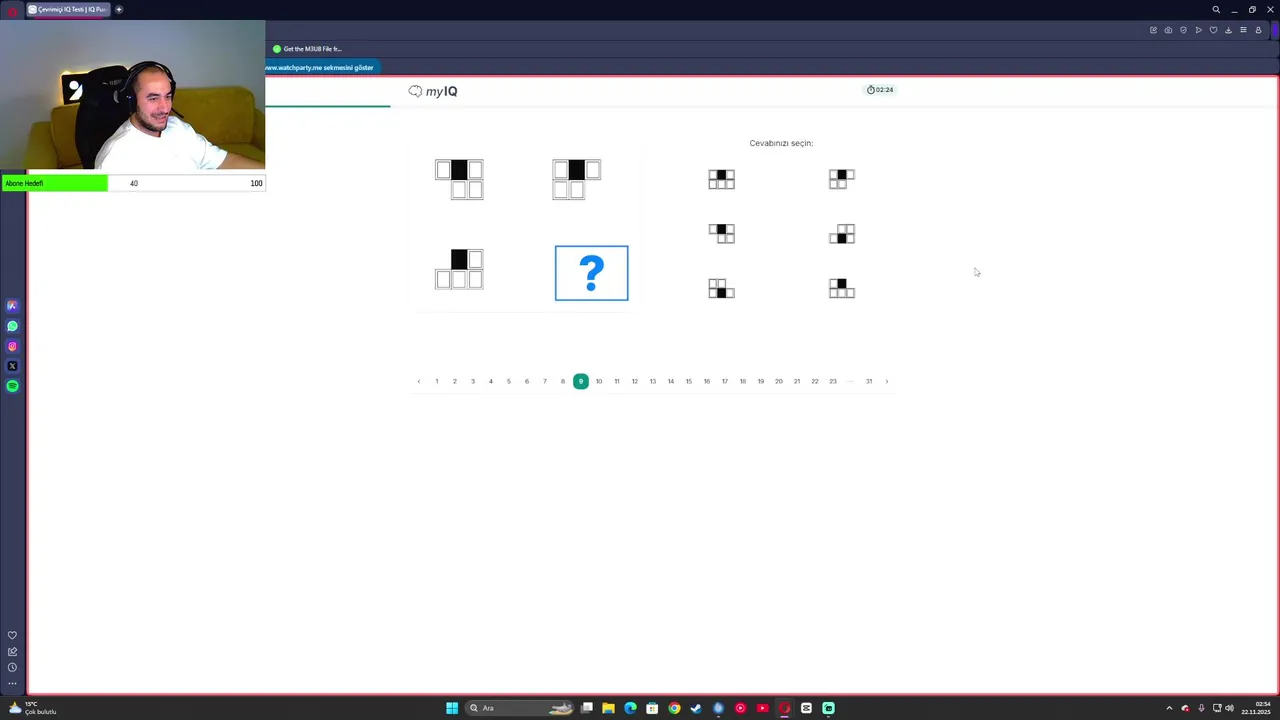This screenshot has height=720, width=1280.
Task: Jump to question 18
Action: click(743, 381)
